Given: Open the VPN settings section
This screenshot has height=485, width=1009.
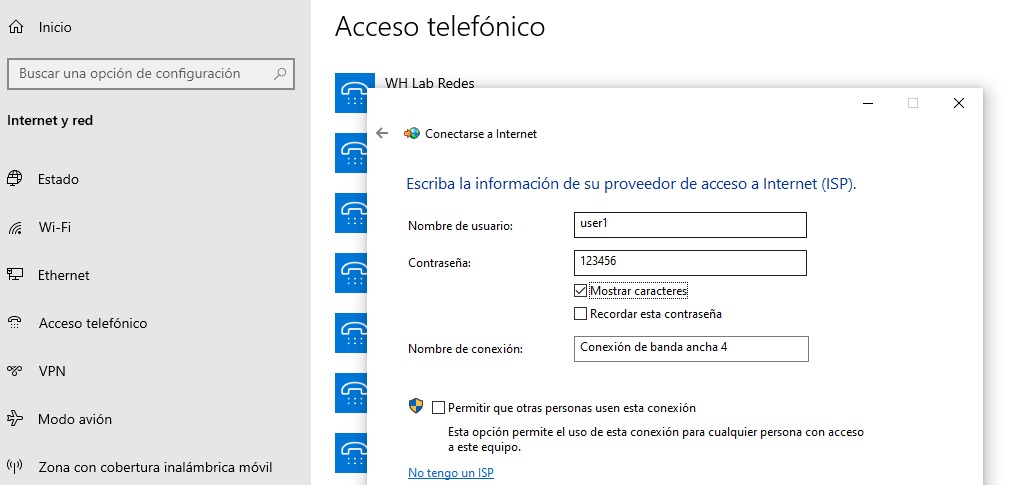Looking at the screenshot, I should pos(52,371).
